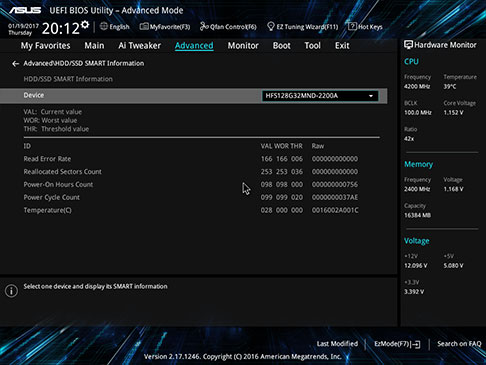Screen dimensions: 486x365
Task: Click the globe icon for English language
Action: coord(104,26)
